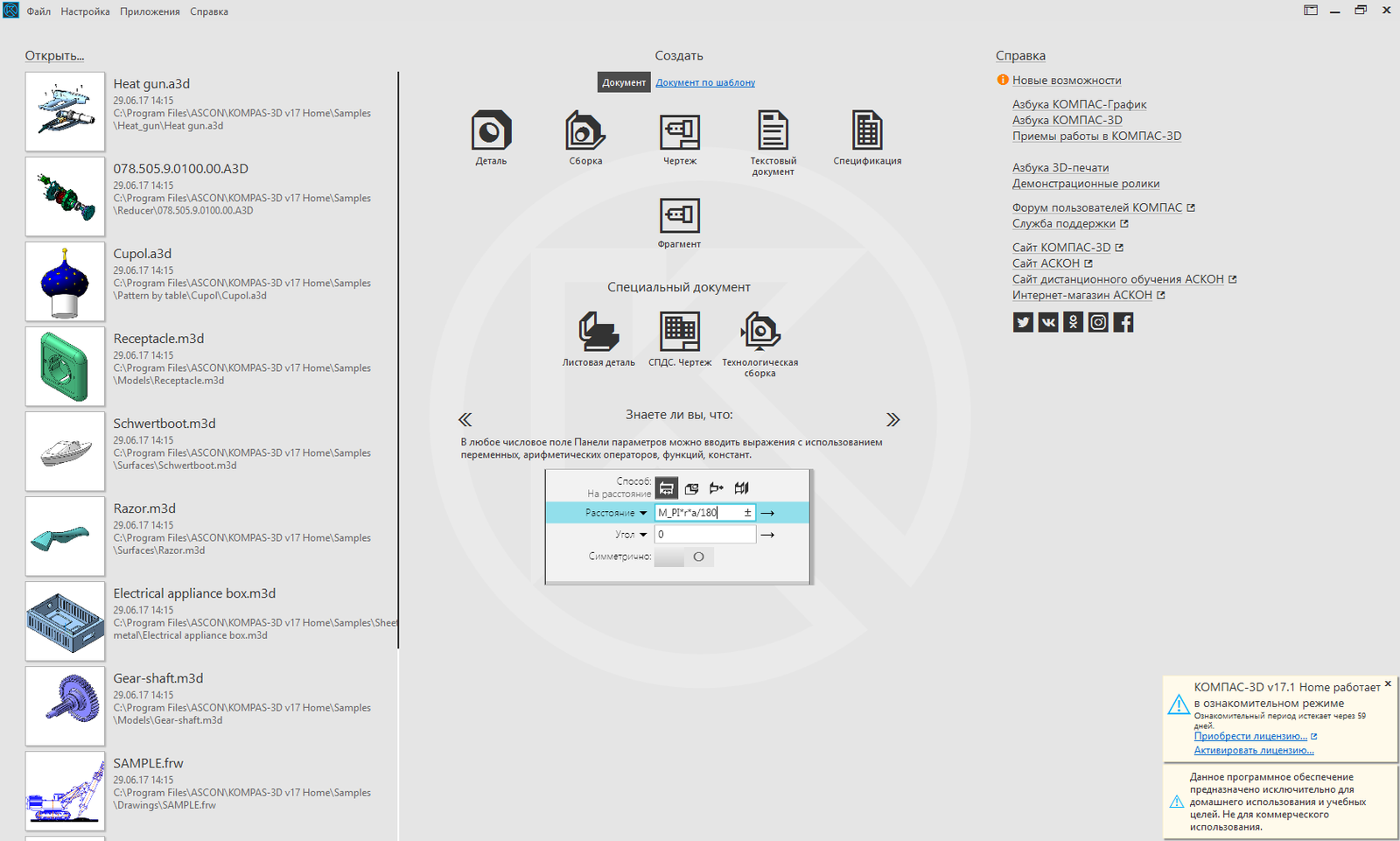Show previous tip with left double chevron

tap(465, 420)
